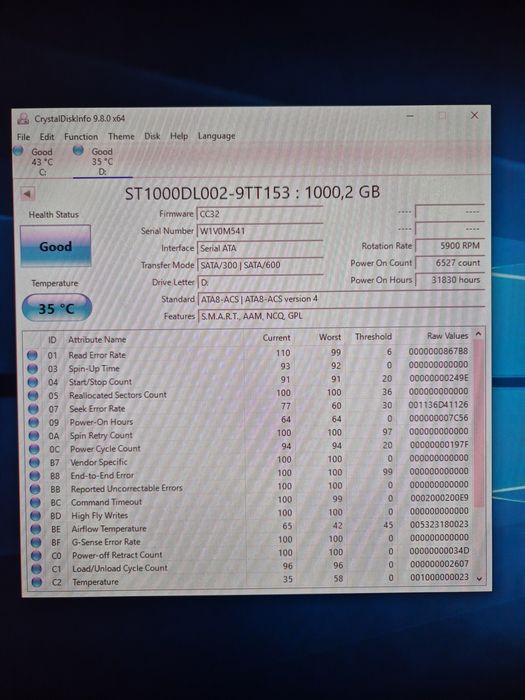Click status icon for Spin Retry Count
The image size is (525, 700).
(34, 436)
